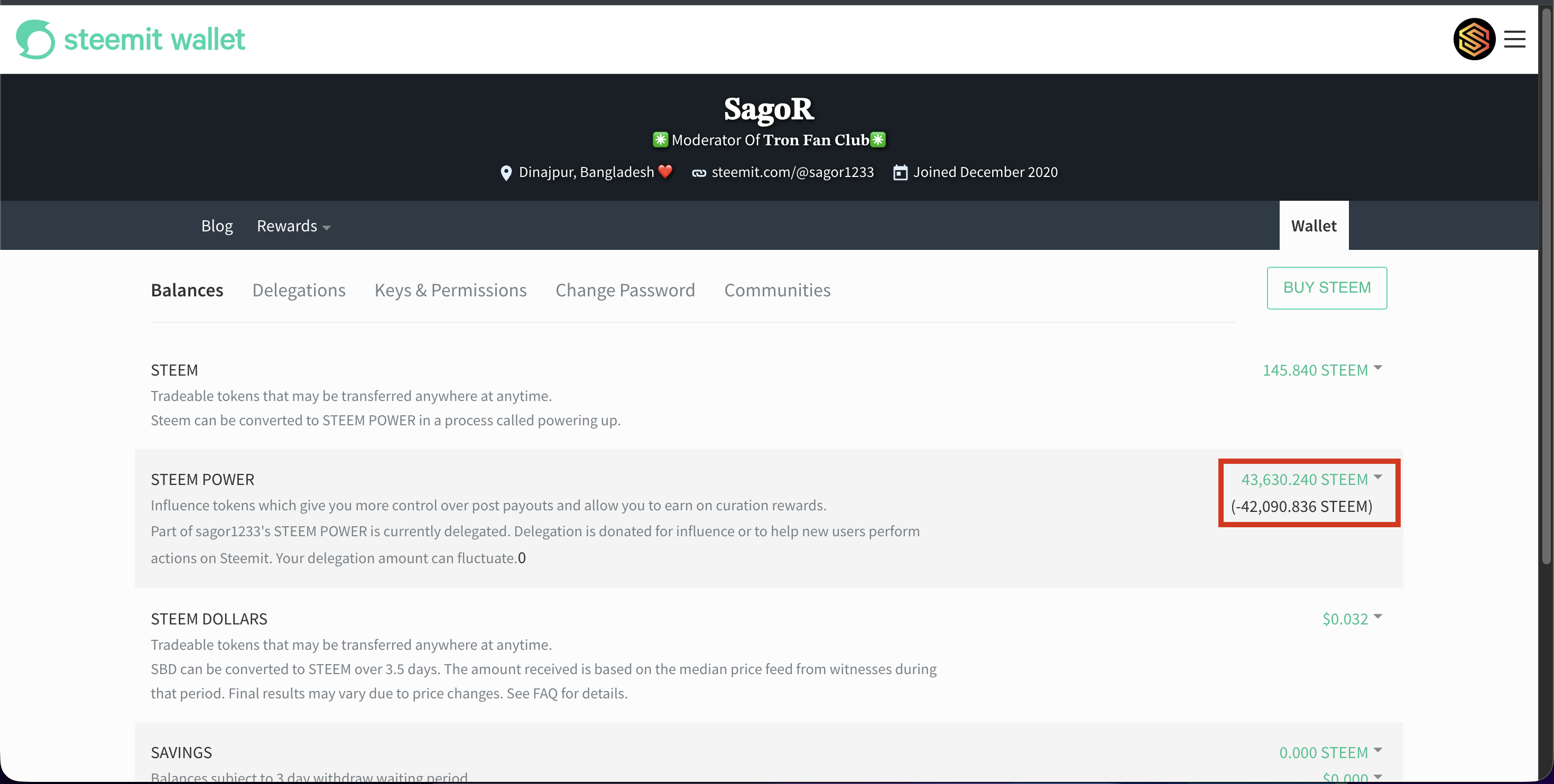Click the BUY STEEM button

[1327, 288]
